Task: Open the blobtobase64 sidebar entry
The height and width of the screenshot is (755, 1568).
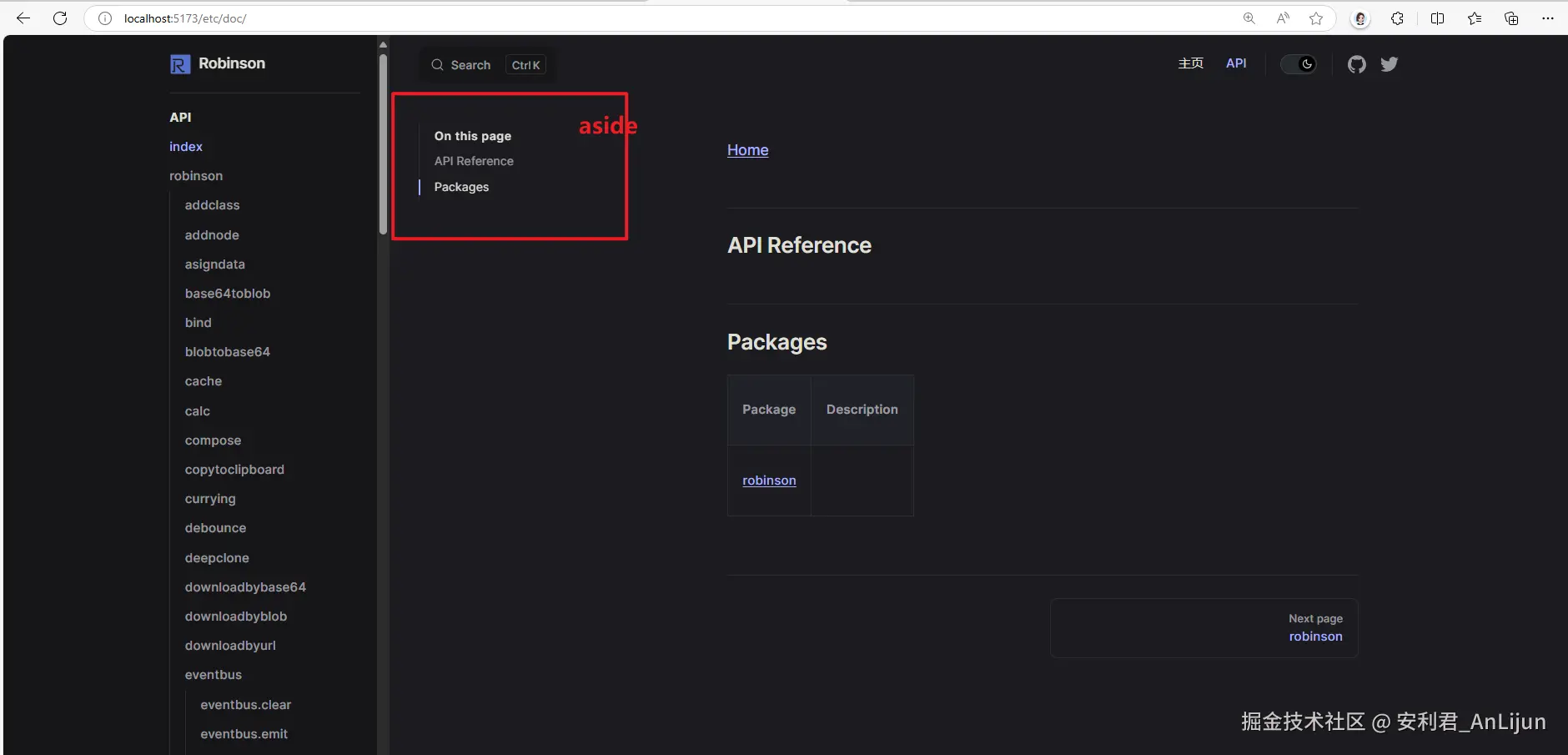Action: coord(228,352)
